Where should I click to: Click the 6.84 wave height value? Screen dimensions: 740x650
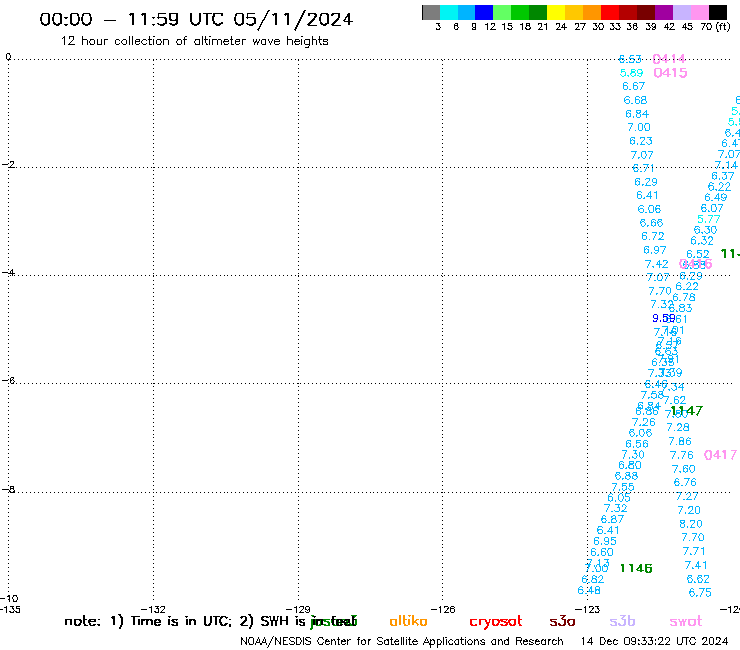tap(637, 114)
